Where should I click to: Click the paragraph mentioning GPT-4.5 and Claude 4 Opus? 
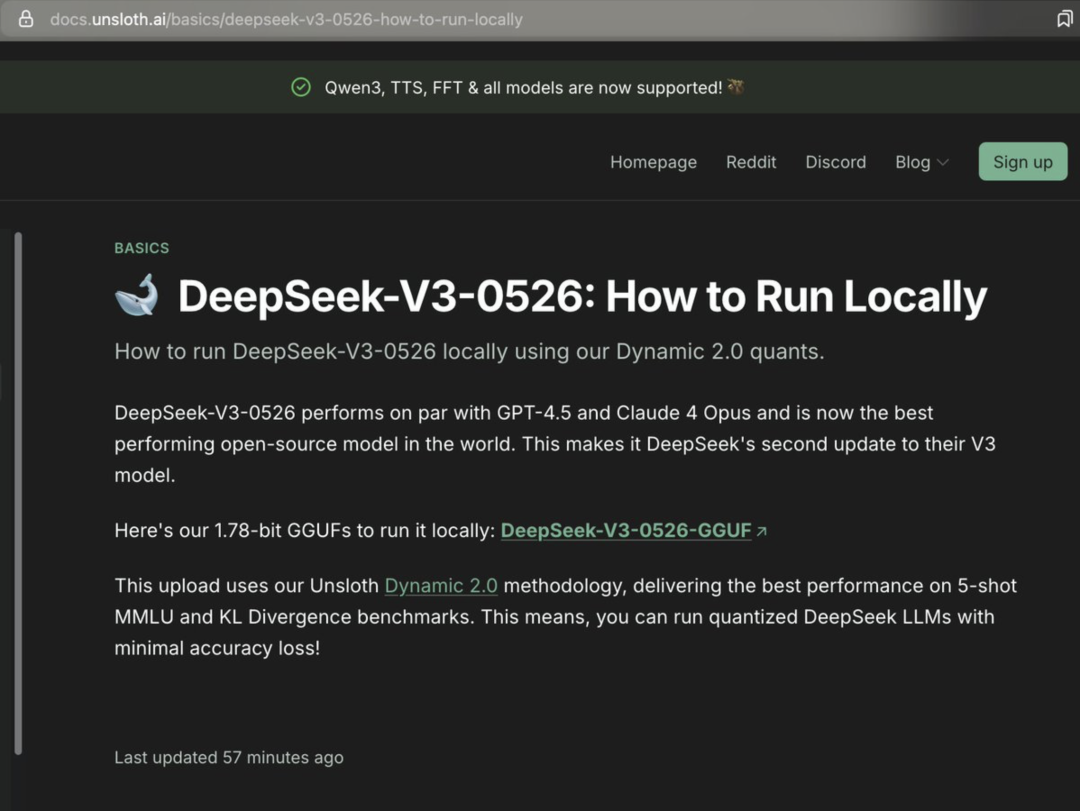tap(555, 444)
